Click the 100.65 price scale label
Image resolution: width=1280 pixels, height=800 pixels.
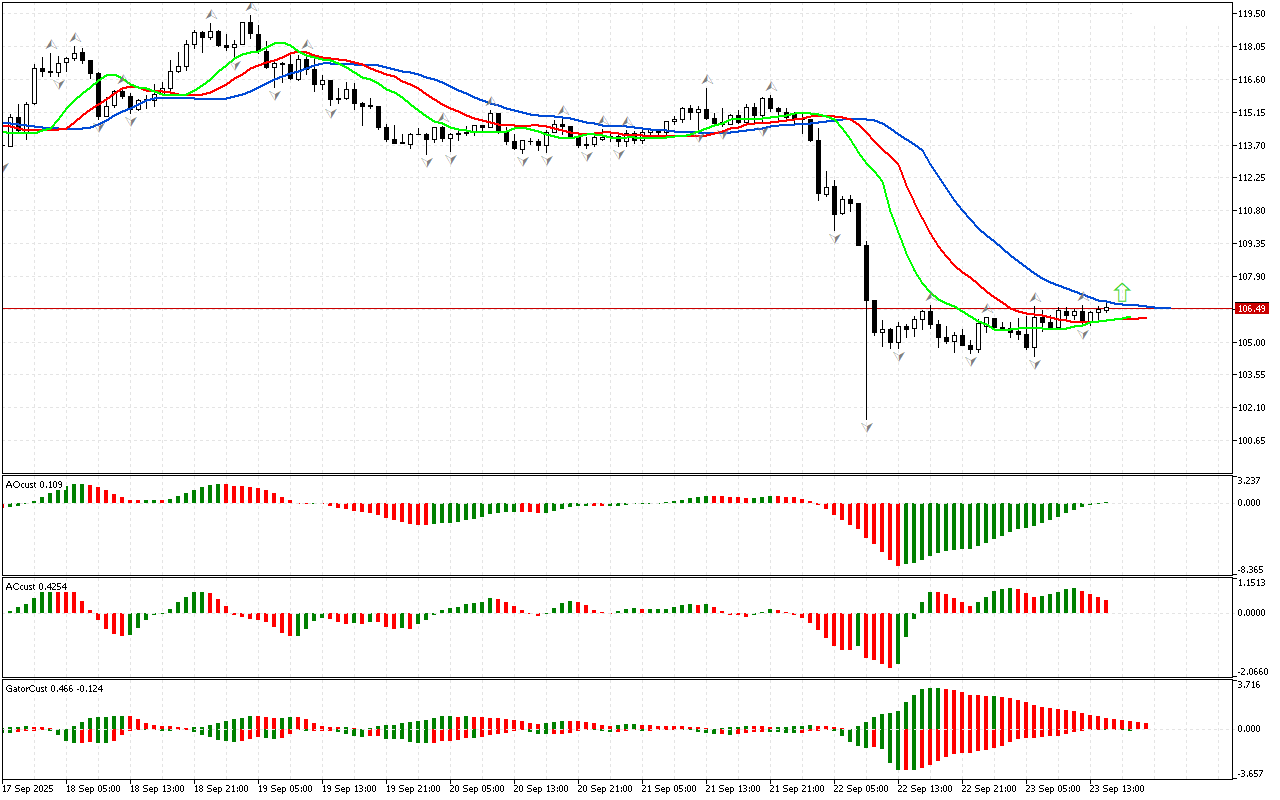click(x=1252, y=441)
